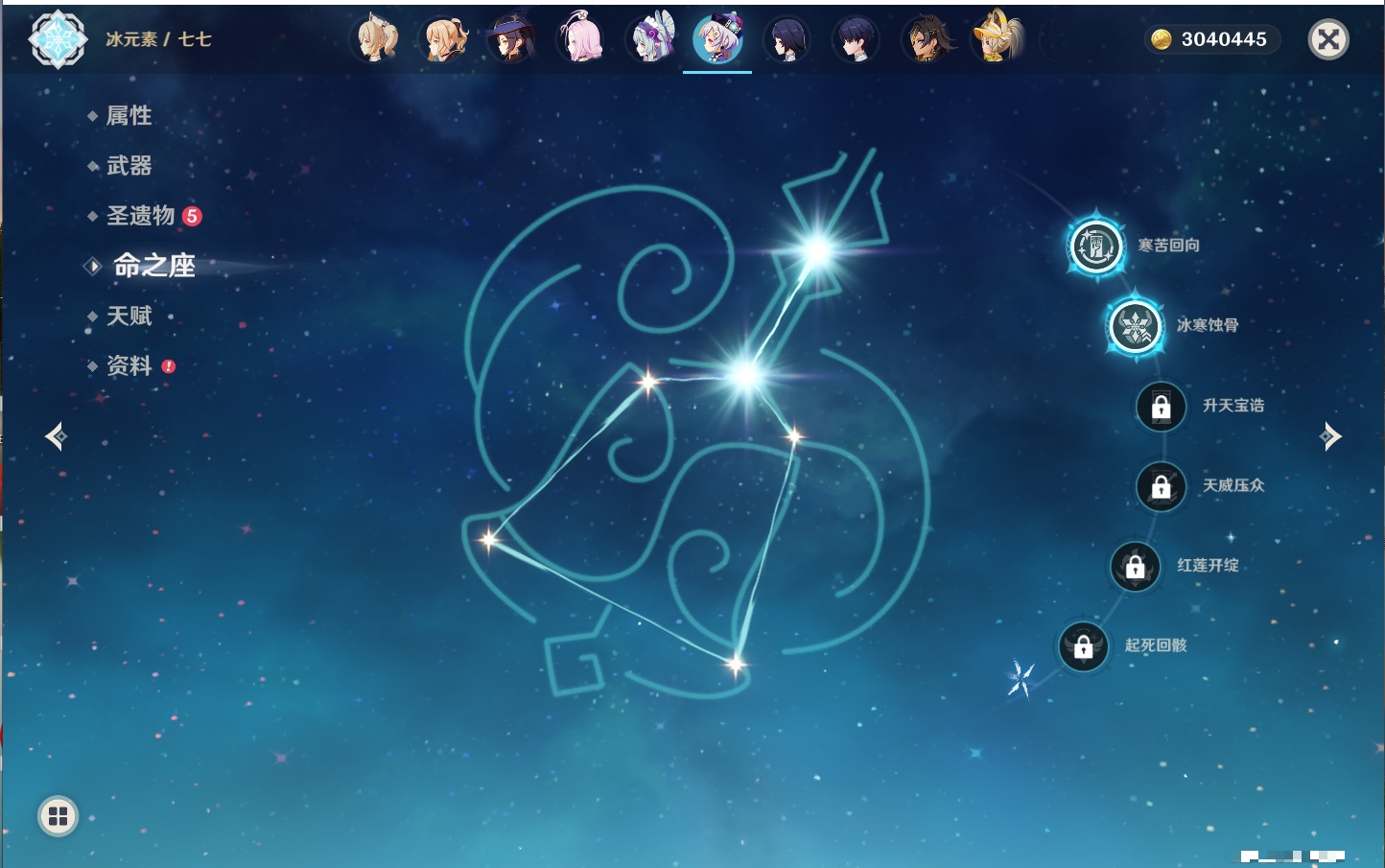Click the red exclamation badge beside 资料
1385x868 pixels.
pos(169,366)
